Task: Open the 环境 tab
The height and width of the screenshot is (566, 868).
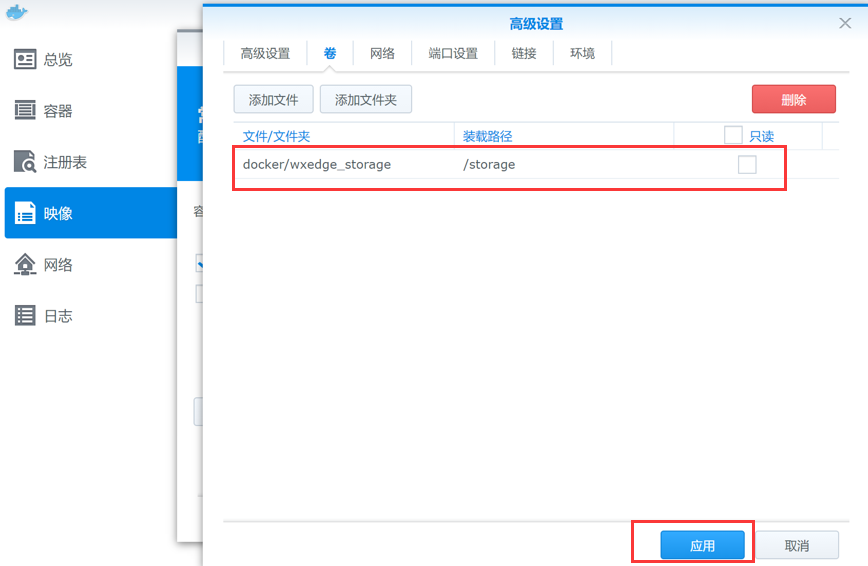Action: click(582, 54)
